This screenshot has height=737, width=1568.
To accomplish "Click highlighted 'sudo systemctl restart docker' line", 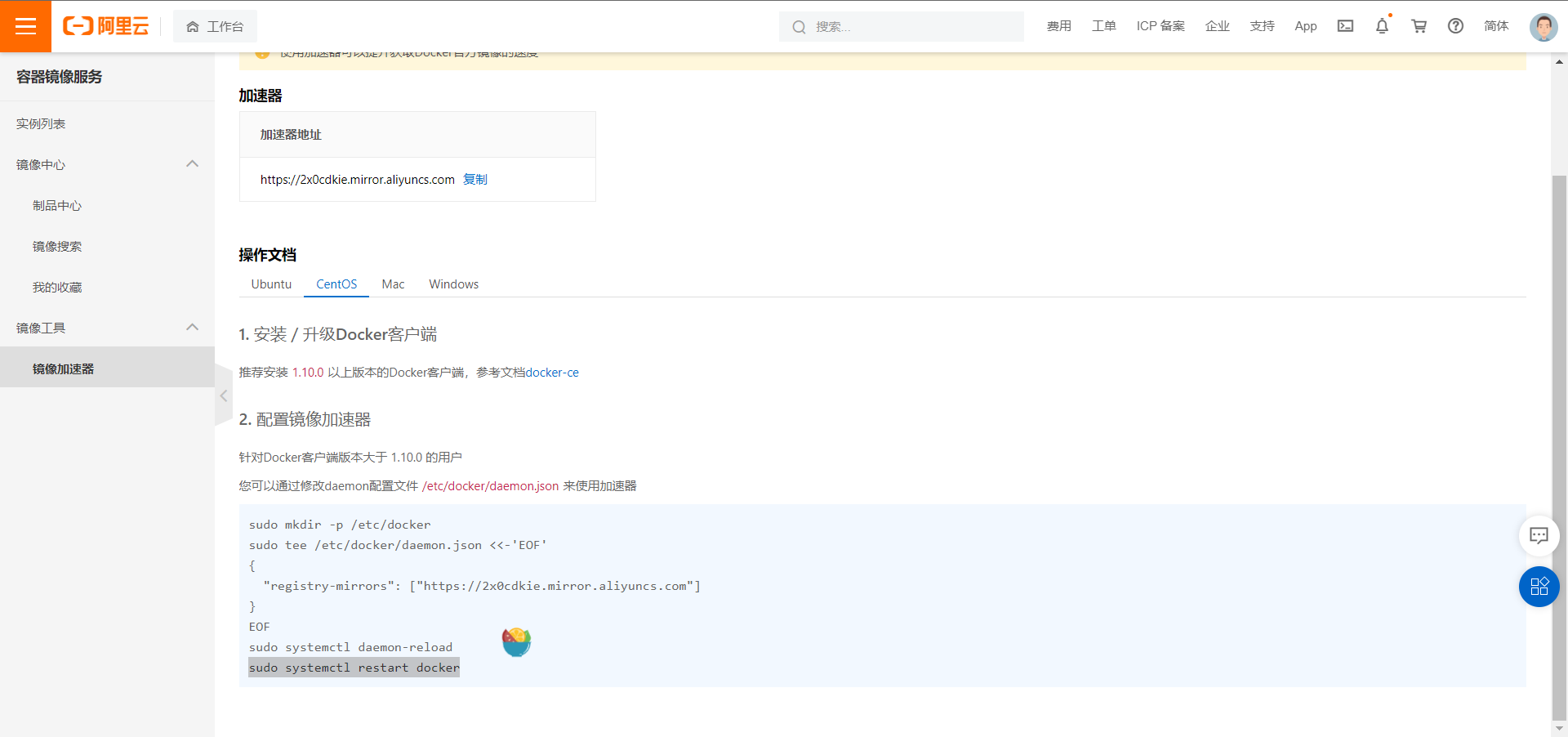I will pos(354,668).
